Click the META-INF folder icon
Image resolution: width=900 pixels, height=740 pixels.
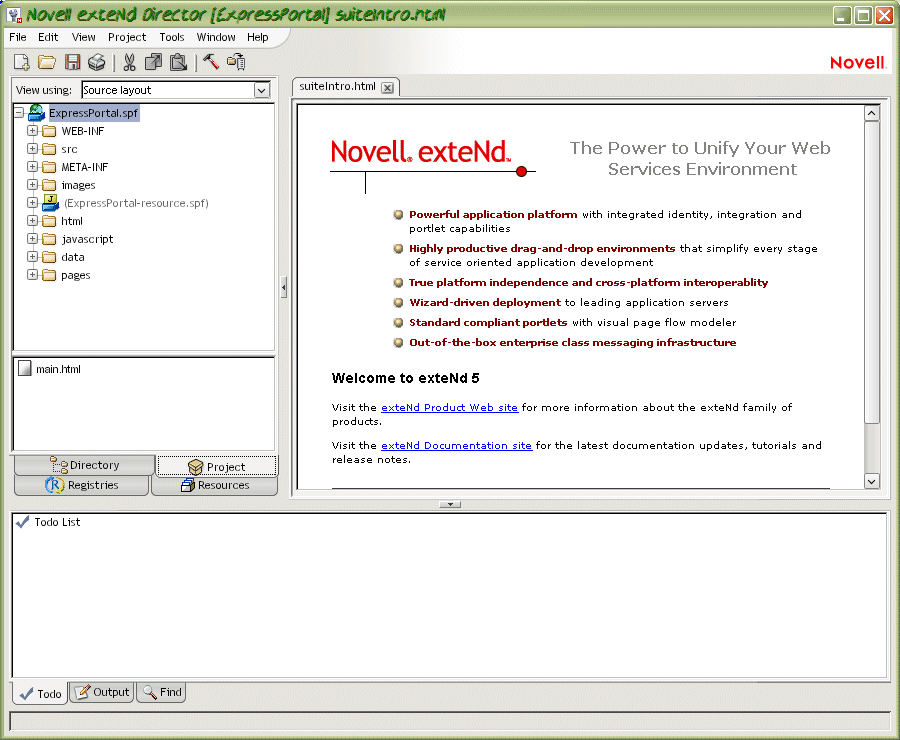pyautogui.click(x=49, y=168)
